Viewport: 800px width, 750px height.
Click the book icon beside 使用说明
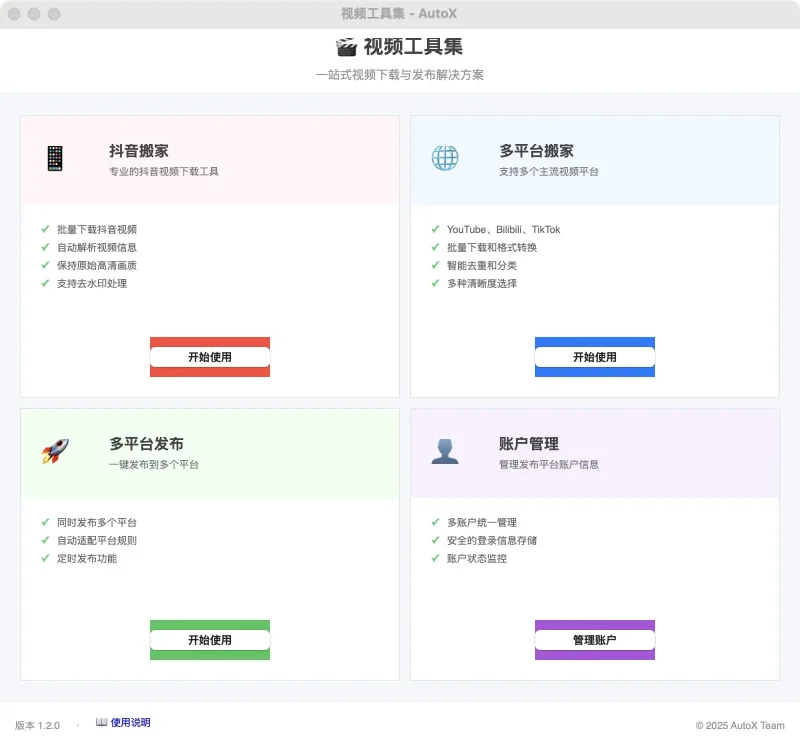(x=102, y=722)
